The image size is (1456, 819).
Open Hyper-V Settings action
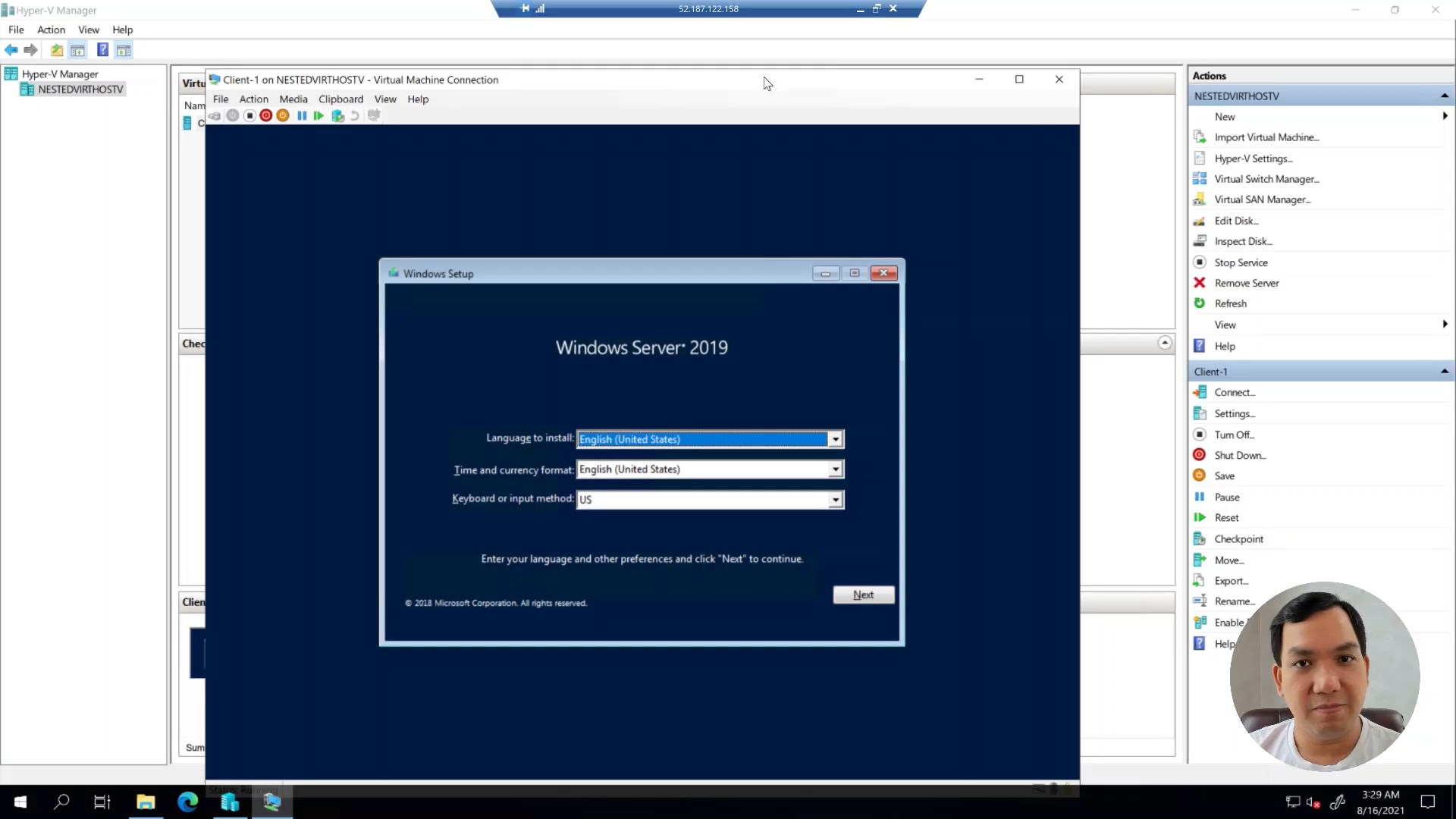coord(1253,158)
